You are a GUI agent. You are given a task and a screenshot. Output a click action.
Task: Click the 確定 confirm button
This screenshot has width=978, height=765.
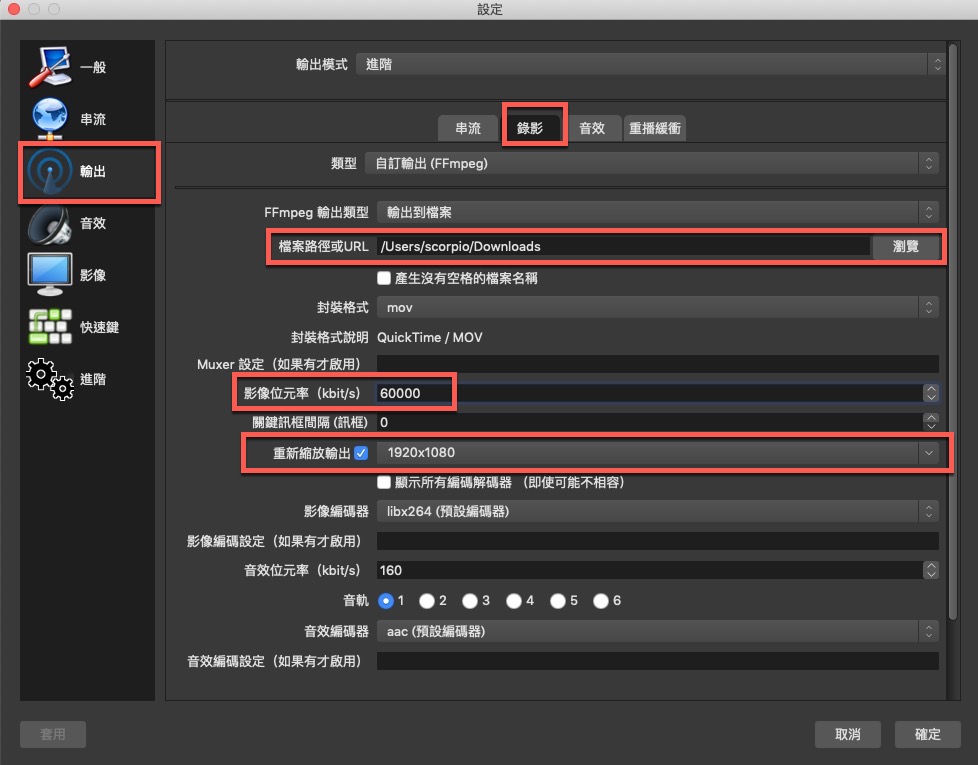(x=927, y=734)
